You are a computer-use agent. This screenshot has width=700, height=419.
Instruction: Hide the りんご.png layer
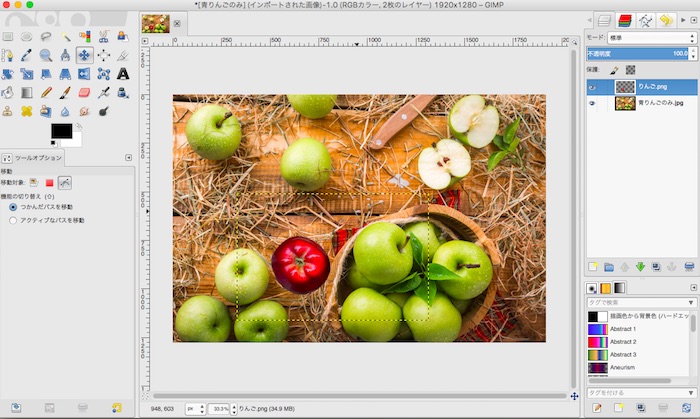point(593,87)
